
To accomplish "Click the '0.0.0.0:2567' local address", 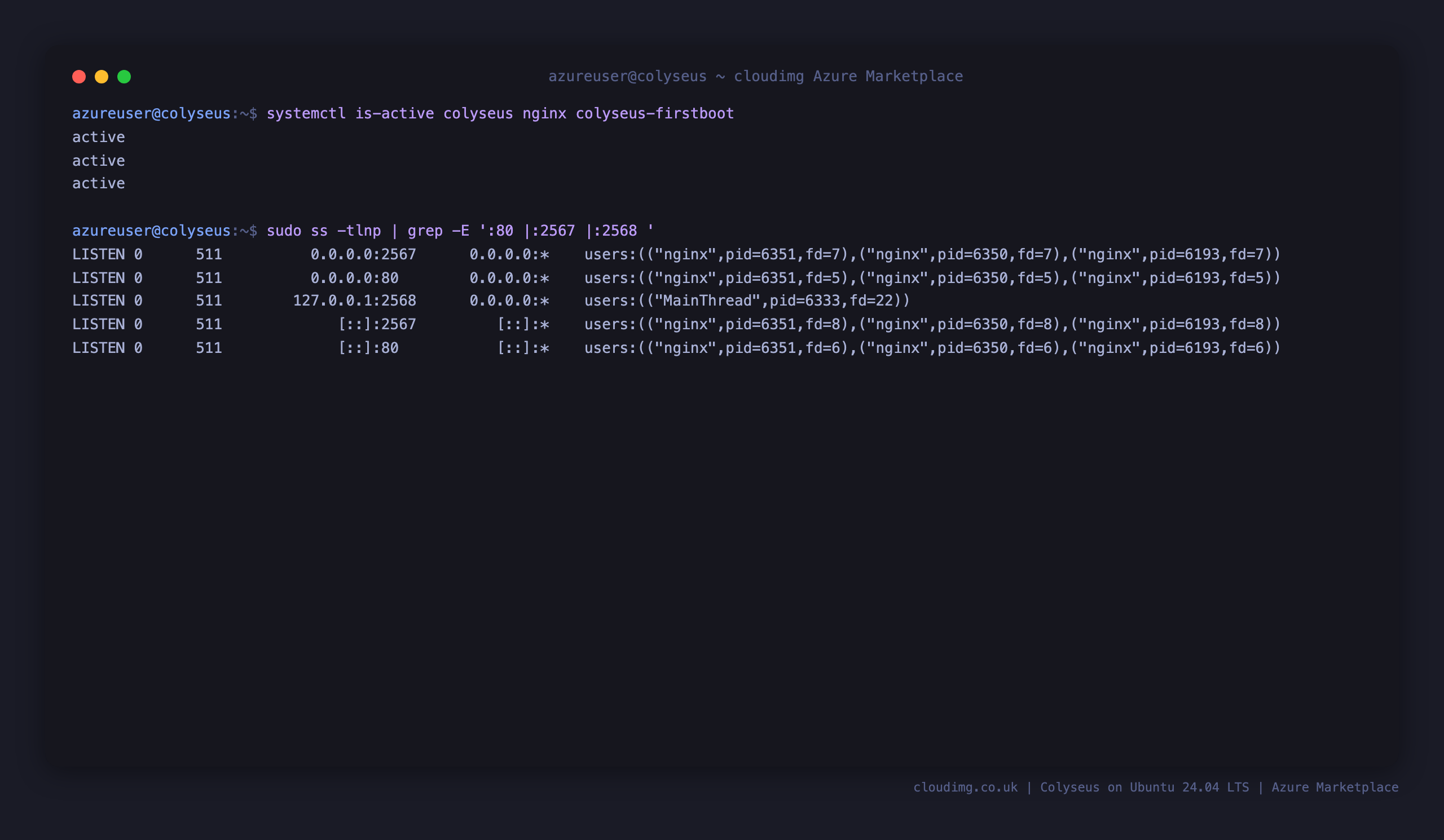I will [363, 254].
